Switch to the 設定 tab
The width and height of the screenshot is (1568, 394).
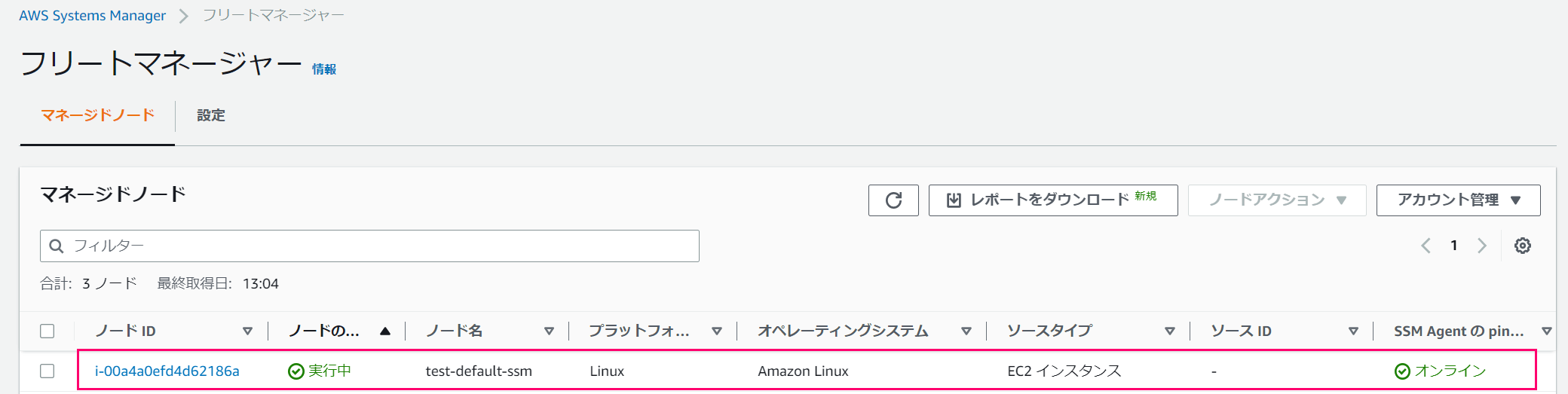click(x=211, y=115)
